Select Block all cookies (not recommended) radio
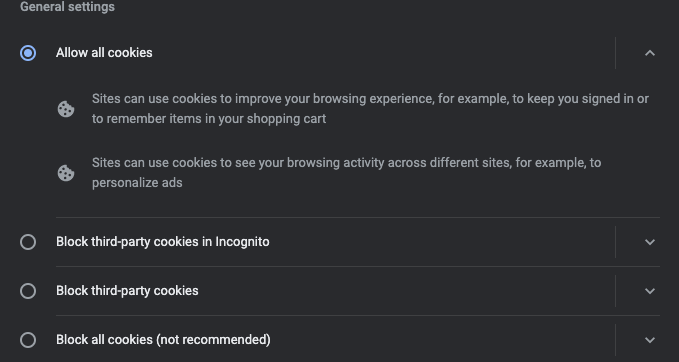 [x=28, y=339]
